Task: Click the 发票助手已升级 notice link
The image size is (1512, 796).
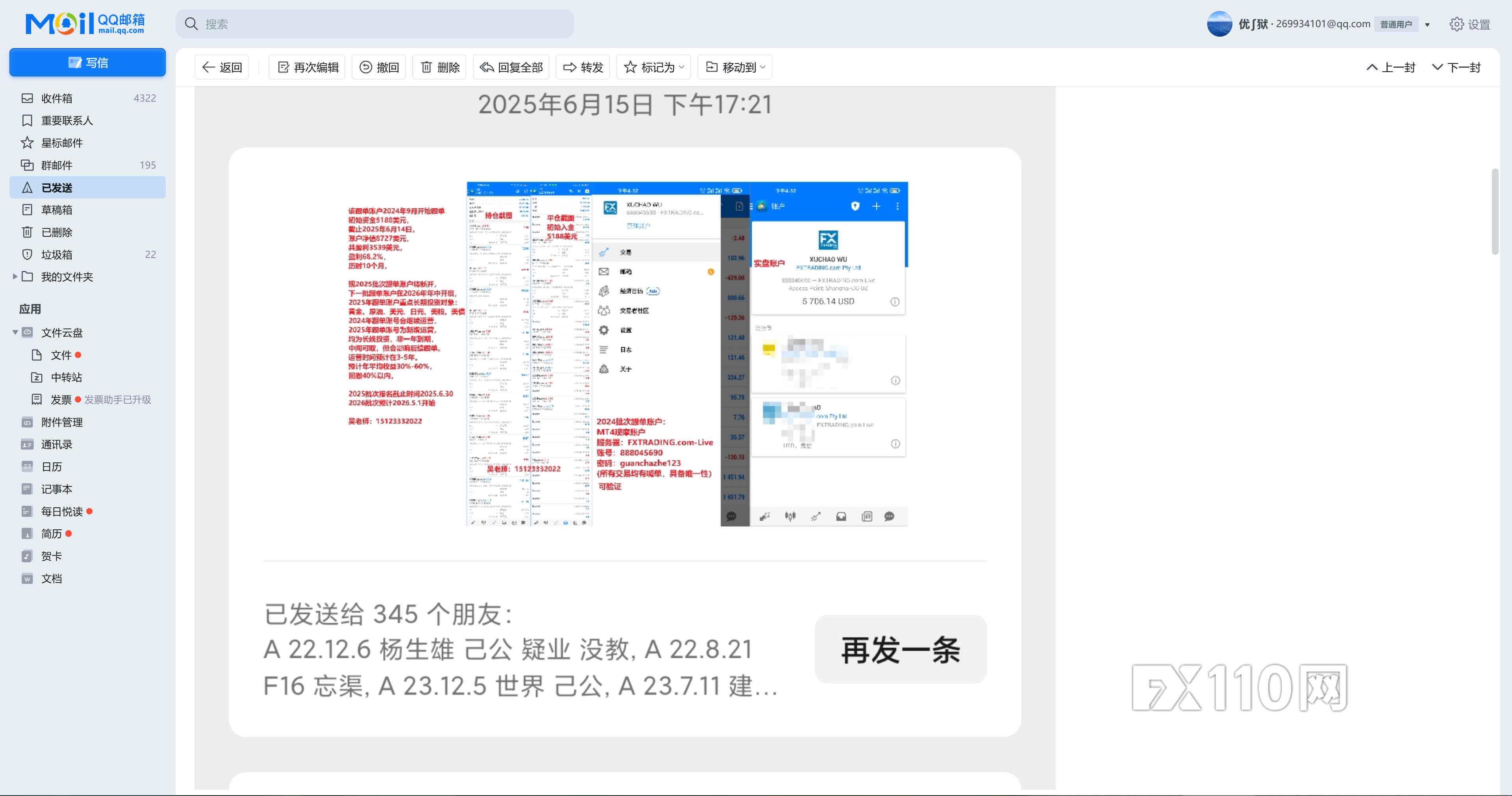Action: pyautogui.click(x=117, y=399)
